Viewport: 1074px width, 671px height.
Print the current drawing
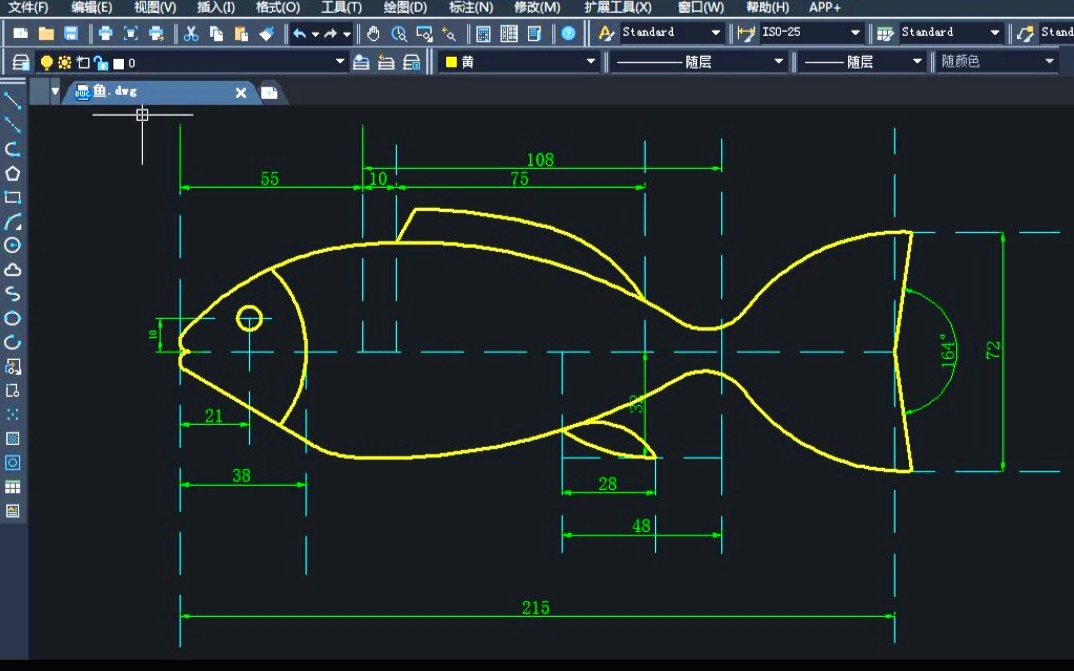[105, 33]
